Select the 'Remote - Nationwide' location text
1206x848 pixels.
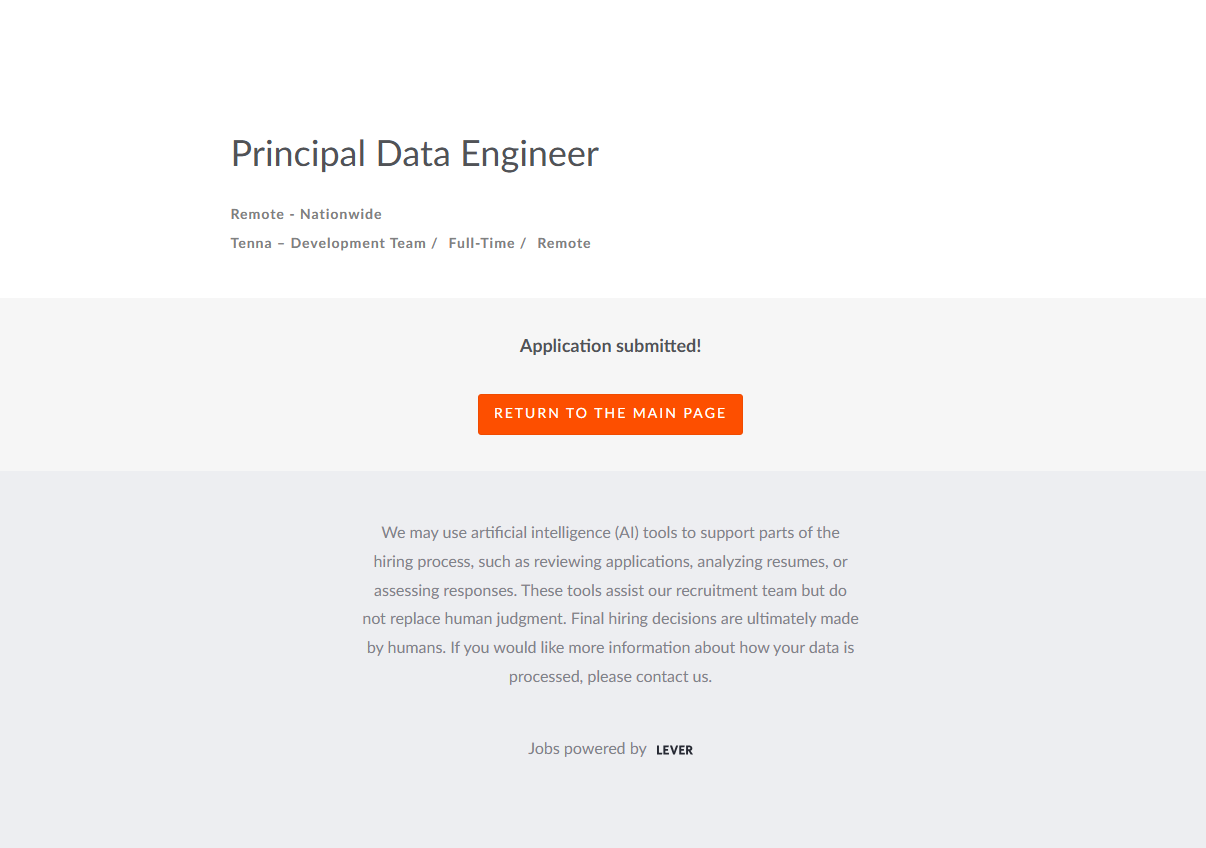306,214
